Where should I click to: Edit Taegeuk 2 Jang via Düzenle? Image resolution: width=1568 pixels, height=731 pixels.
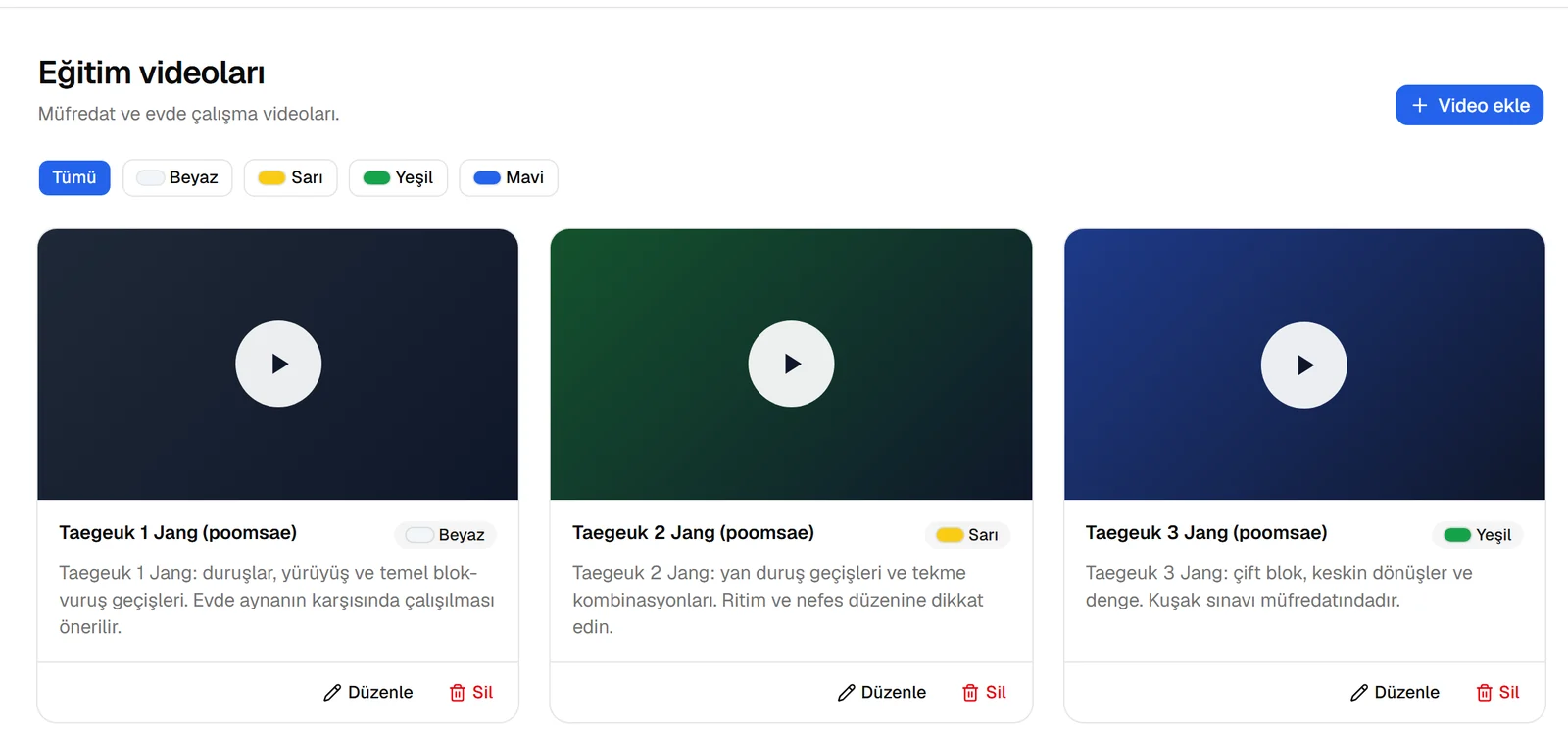coord(882,692)
